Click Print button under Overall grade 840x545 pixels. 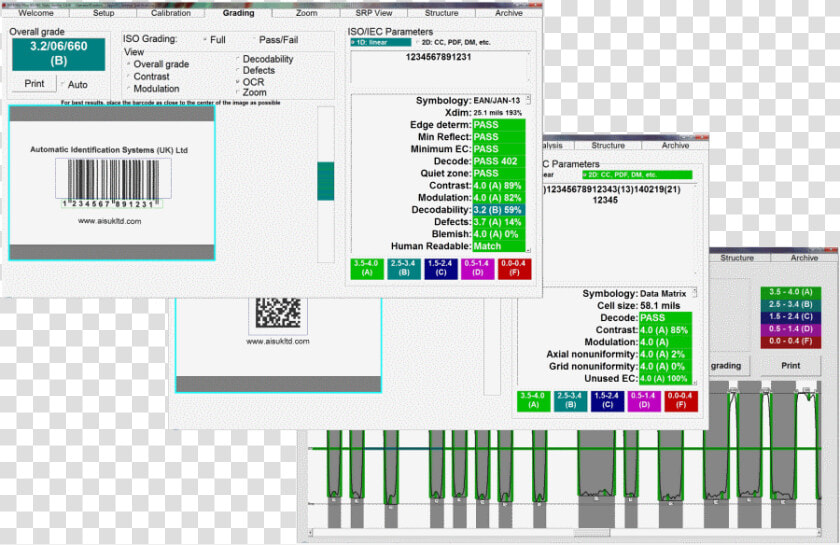pyautogui.click(x=34, y=84)
